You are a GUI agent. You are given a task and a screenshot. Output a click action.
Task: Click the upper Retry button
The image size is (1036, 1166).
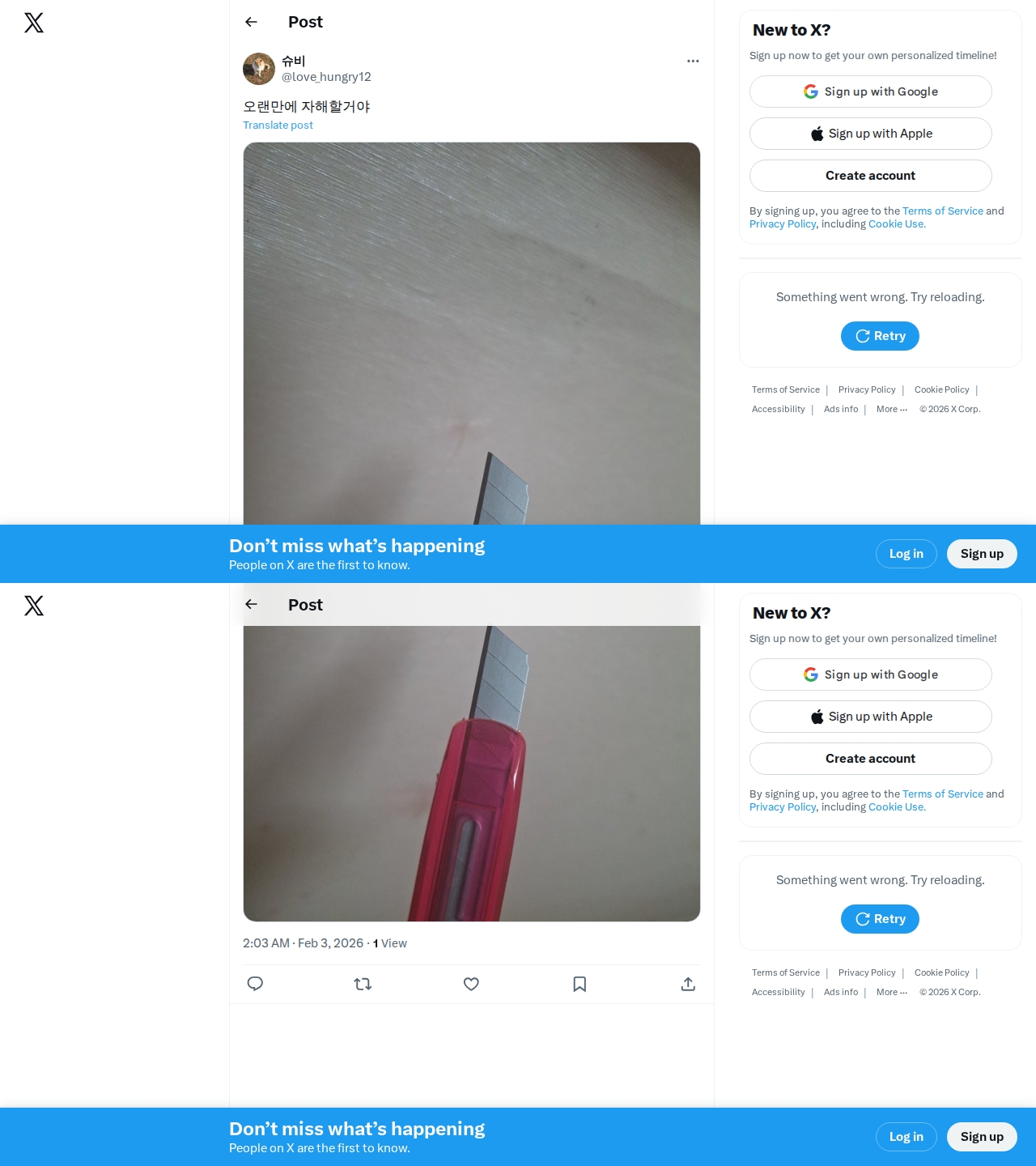click(x=880, y=336)
